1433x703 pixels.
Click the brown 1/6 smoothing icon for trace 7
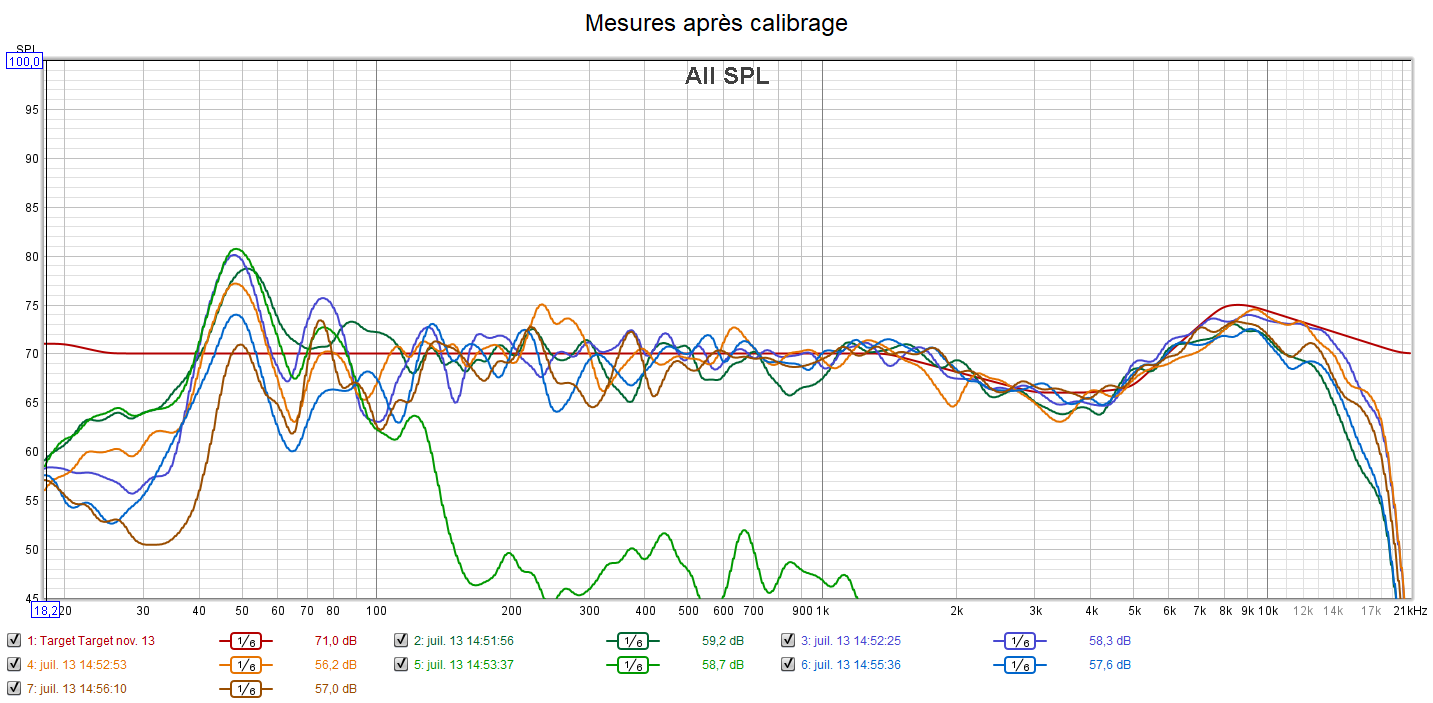click(245, 689)
